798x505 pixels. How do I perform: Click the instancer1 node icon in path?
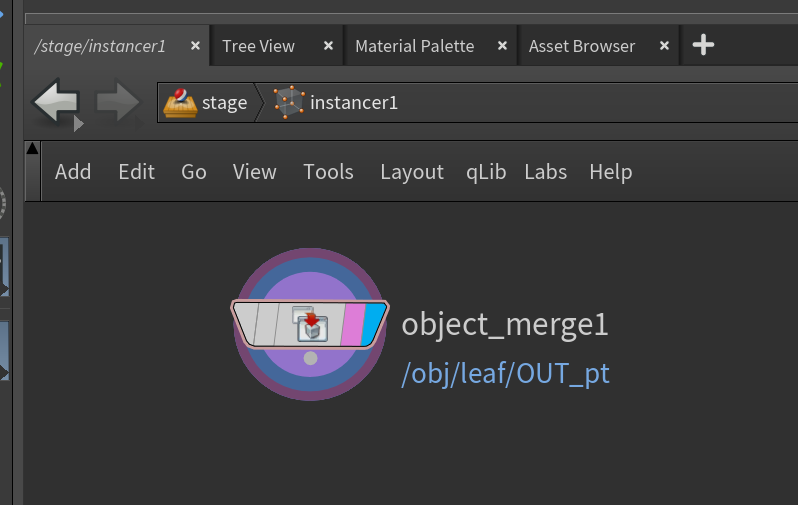[x=289, y=102]
